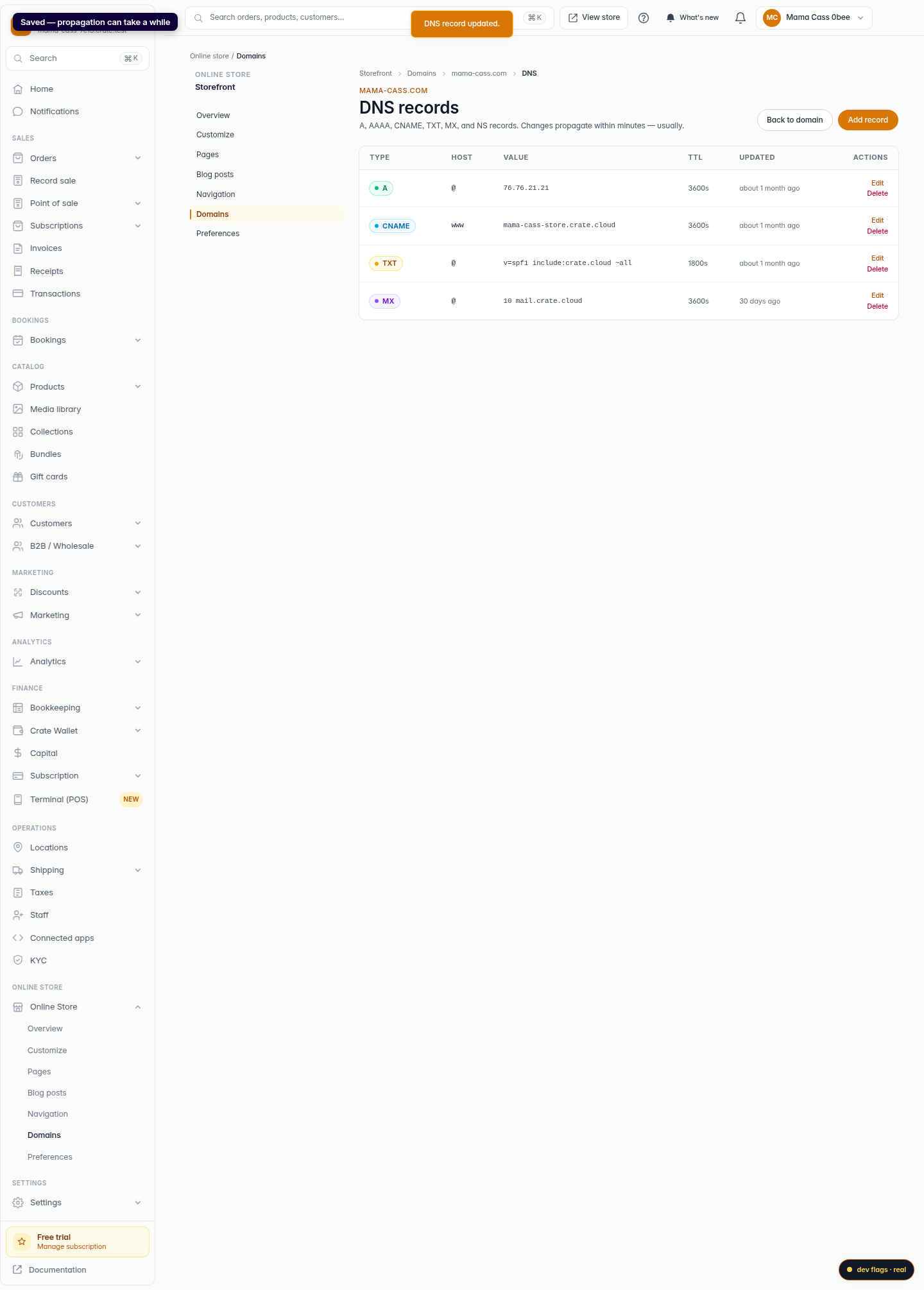Viewport: 924px width, 1290px height.
Task: Edit the CNAME record
Action: [877, 221]
